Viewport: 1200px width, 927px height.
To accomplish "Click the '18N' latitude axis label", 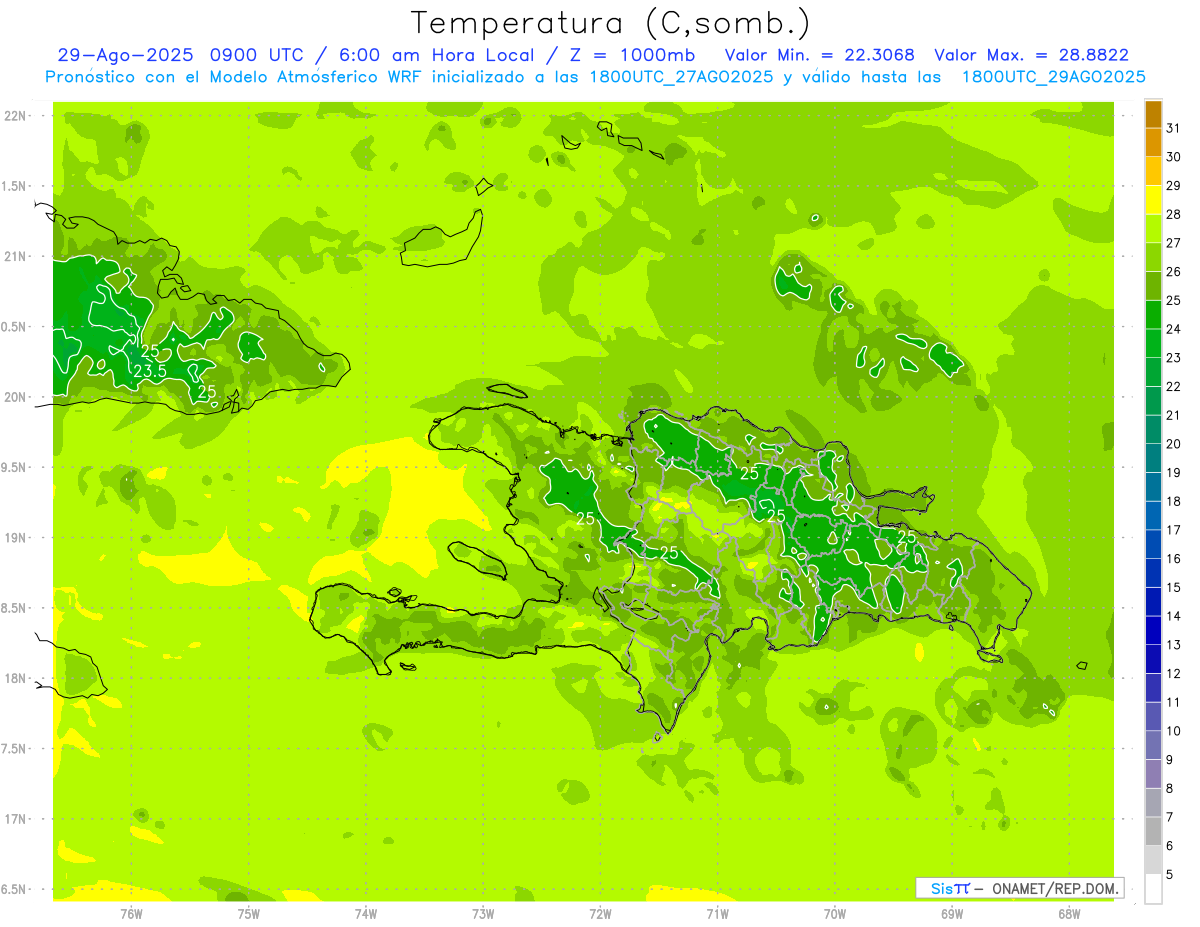I will 14,678.
